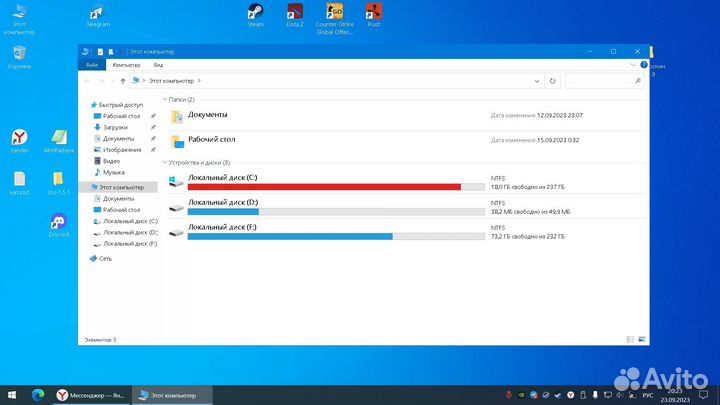Viewport: 720px width, 405px height.
Task: Open Explorer help question mark icon
Action: point(644,65)
